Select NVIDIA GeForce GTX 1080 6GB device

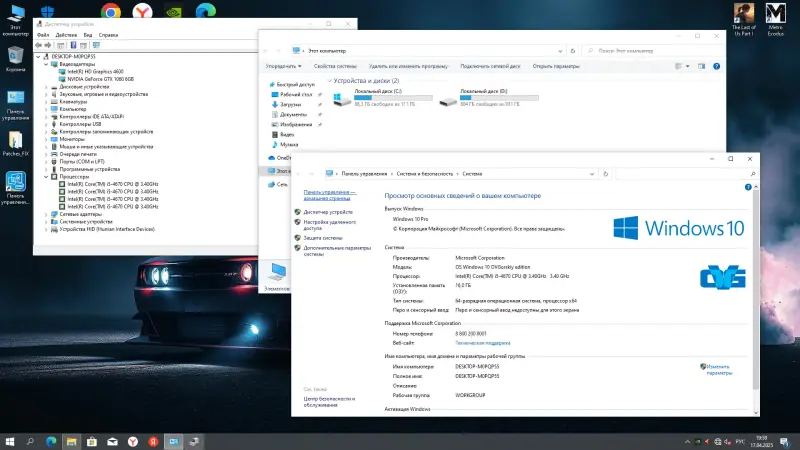101,79
